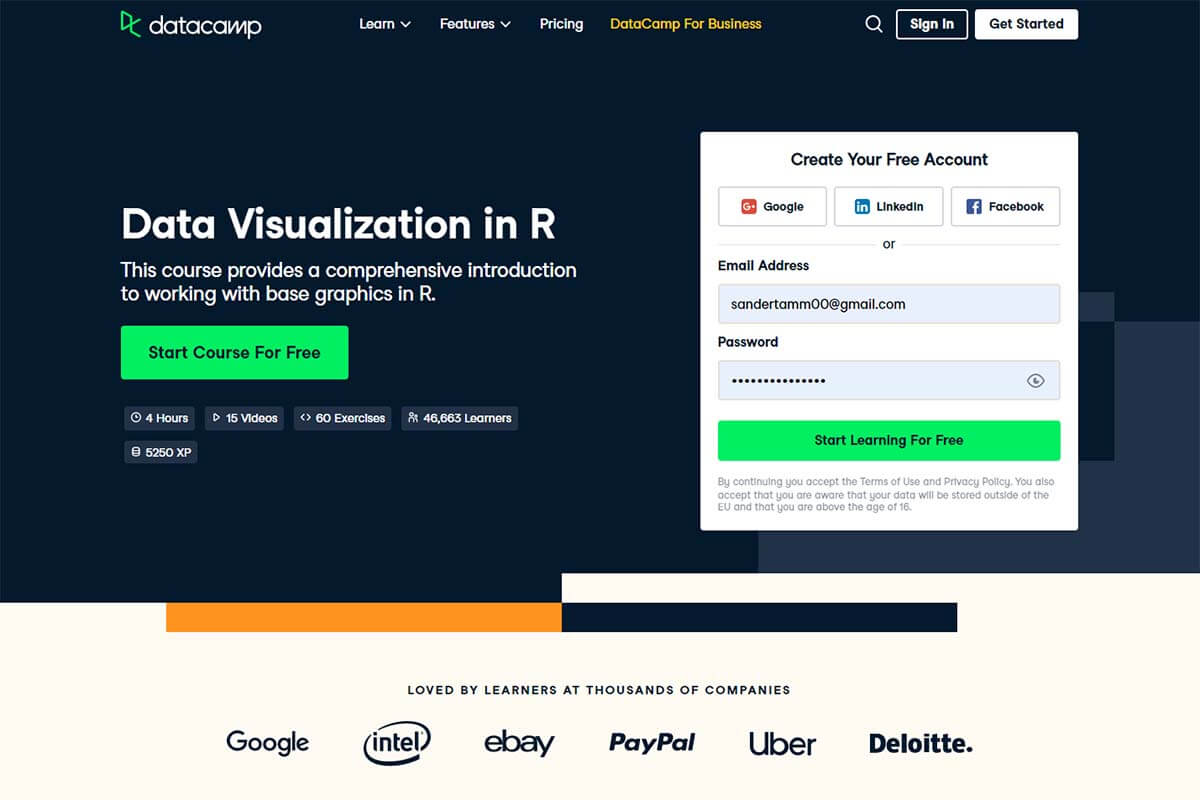Click the 46,663 Learners badge

point(460,418)
